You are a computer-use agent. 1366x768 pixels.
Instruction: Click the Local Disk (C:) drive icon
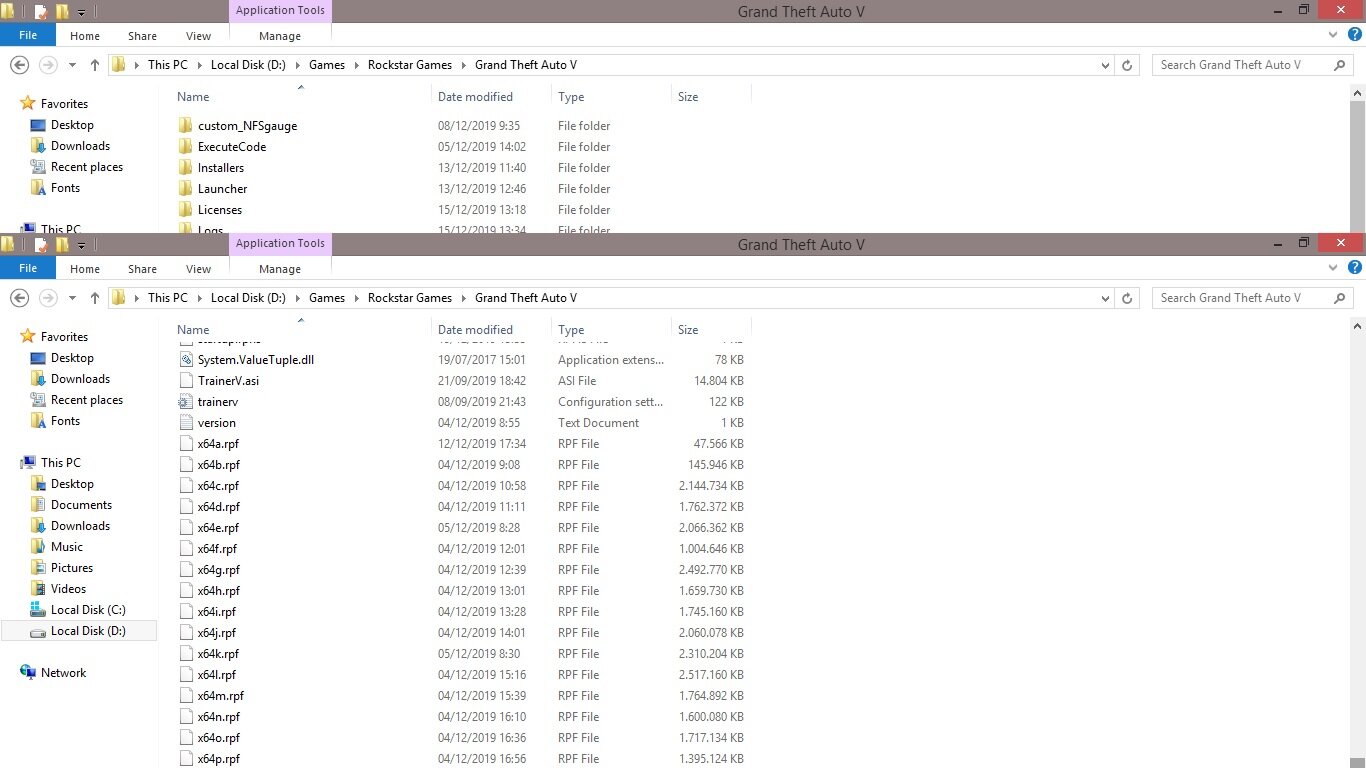tap(38, 610)
